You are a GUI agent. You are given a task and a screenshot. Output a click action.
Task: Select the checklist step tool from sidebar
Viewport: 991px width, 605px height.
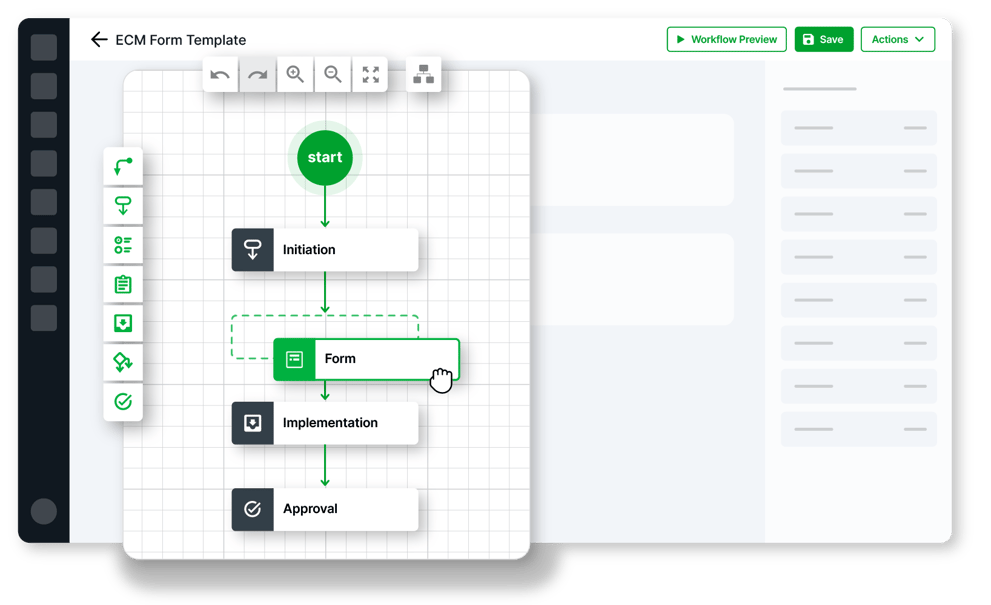(x=122, y=244)
